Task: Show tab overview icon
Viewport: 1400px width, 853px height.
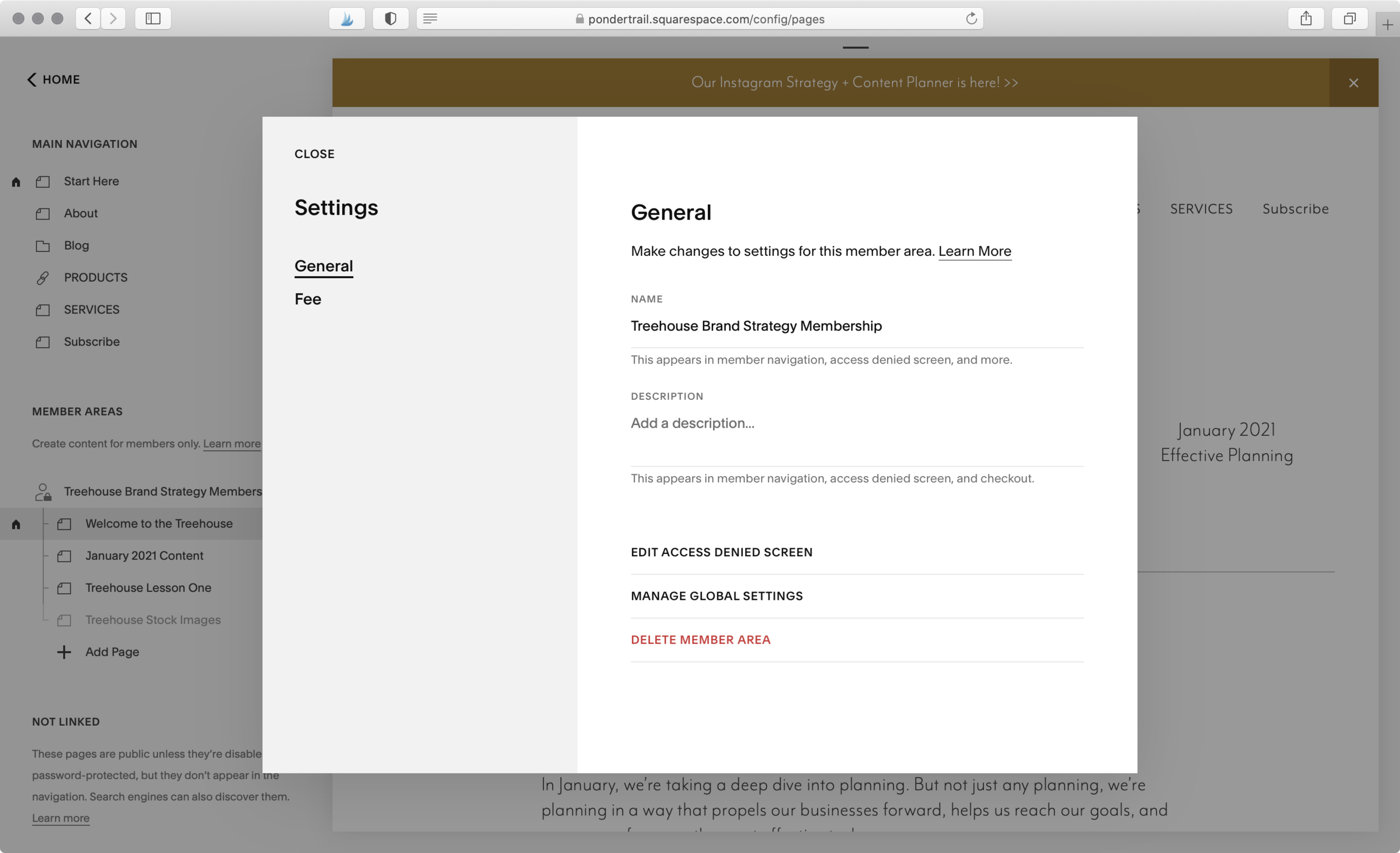Action: point(1350,18)
